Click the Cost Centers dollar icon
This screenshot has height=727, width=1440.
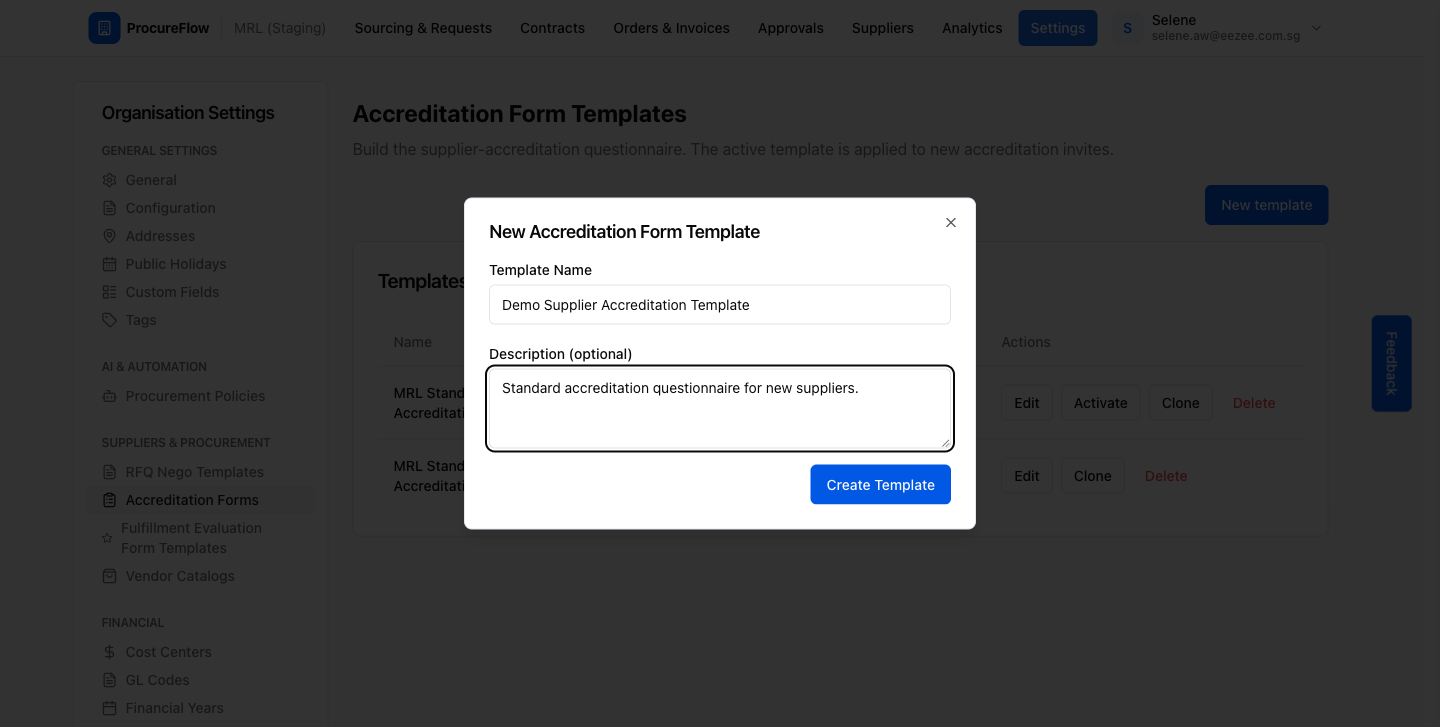pyautogui.click(x=109, y=652)
